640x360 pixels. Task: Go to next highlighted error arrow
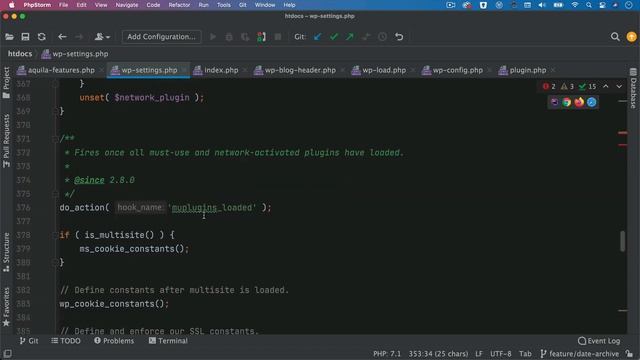(x=619, y=87)
